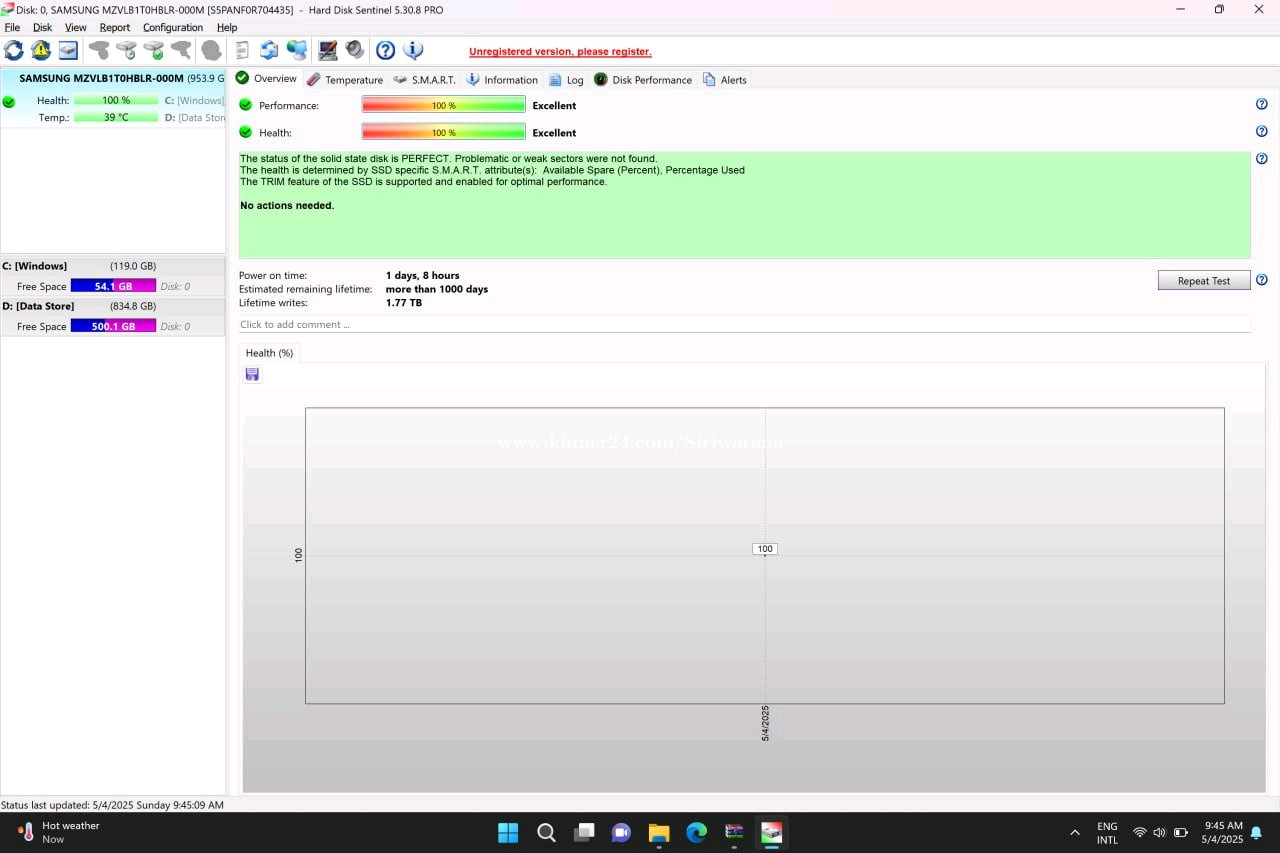
Task: Open the Windows Start menu
Action: pyautogui.click(x=508, y=832)
